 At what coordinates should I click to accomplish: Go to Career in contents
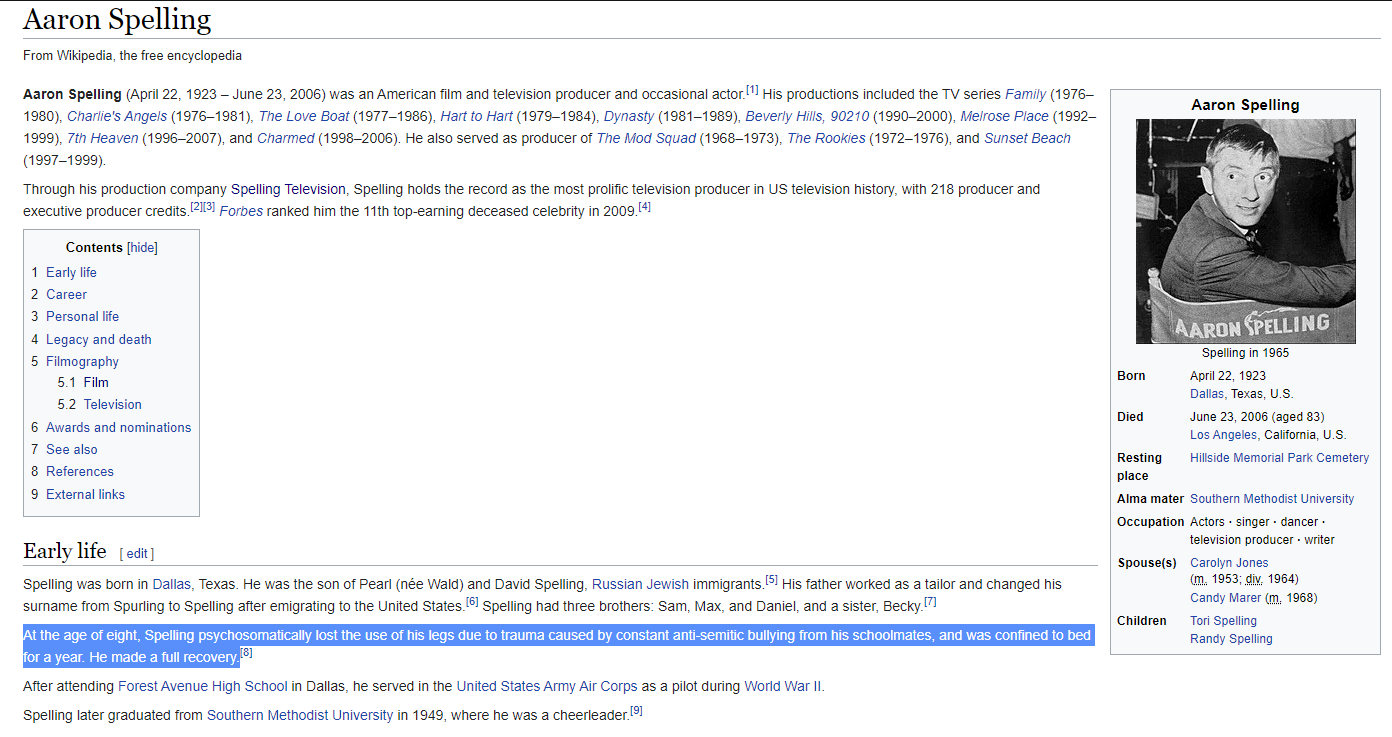pos(66,294)
